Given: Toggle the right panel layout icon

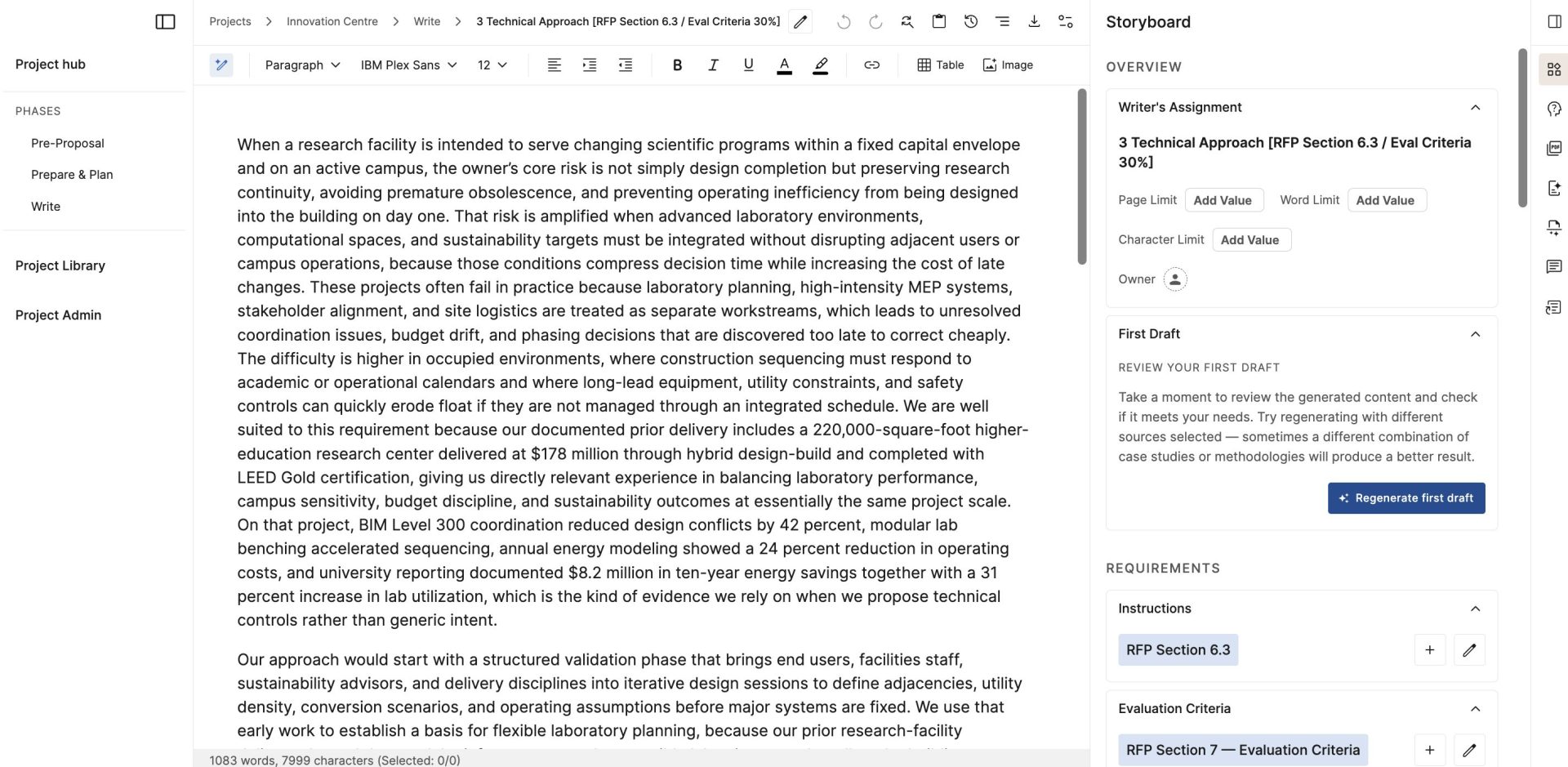Looking at the screenshot, I should point(1555,22).
